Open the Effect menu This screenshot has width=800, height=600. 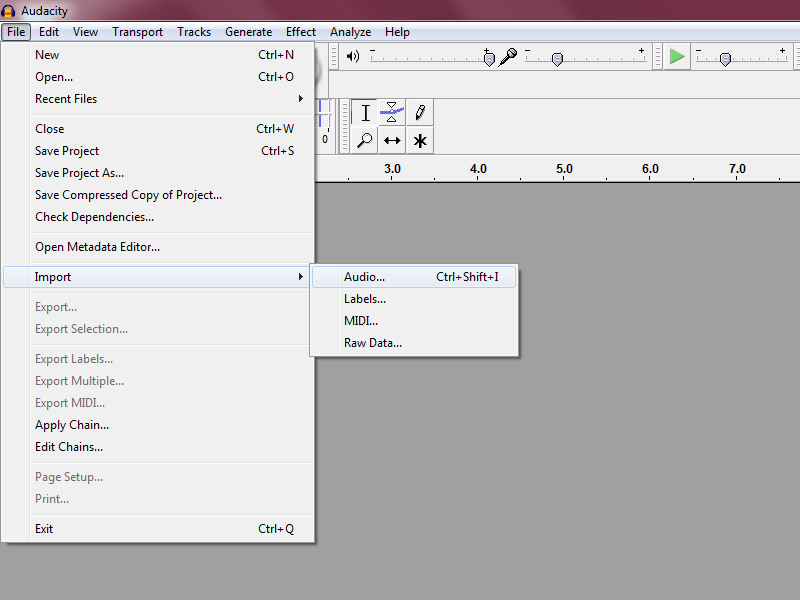[x=301, y=32]
